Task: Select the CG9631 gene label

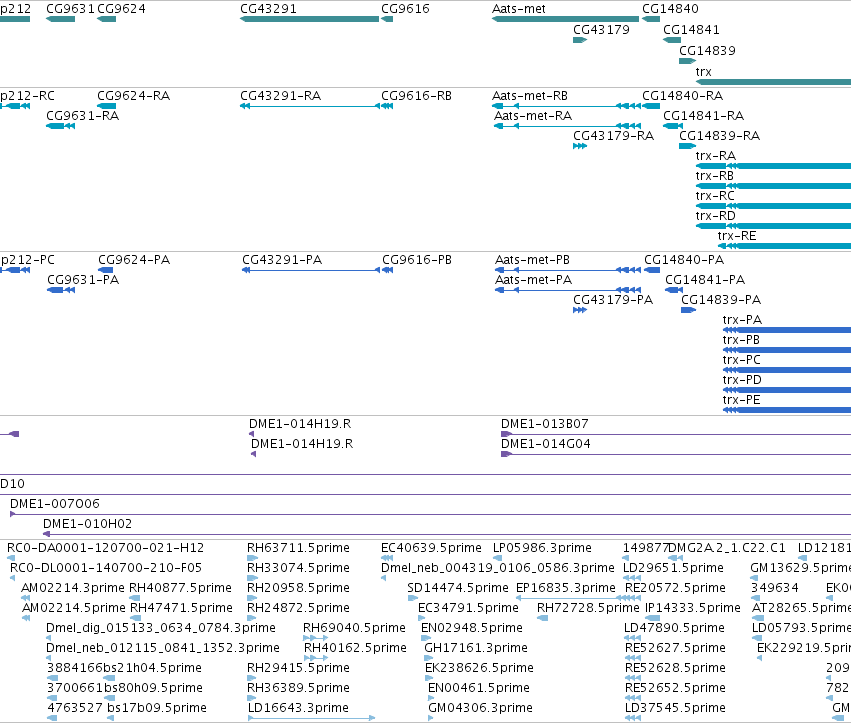Action: (x=71, y=9)
